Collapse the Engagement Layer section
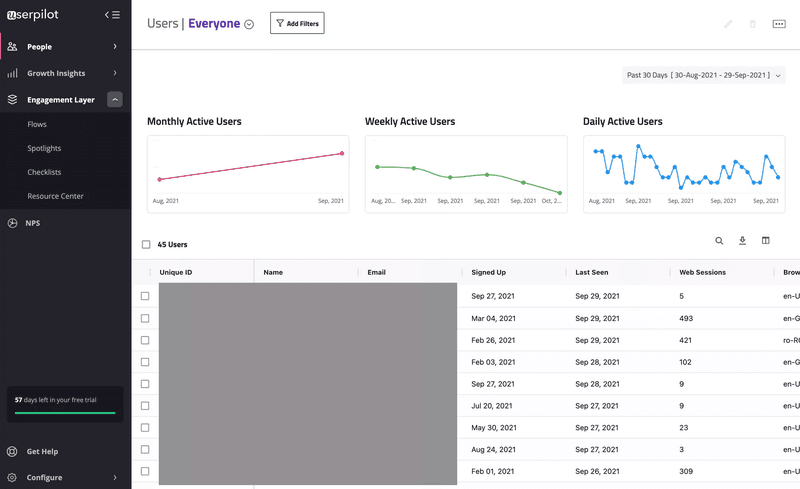Viewport: 800px width, 489px height. coord(115,100)
